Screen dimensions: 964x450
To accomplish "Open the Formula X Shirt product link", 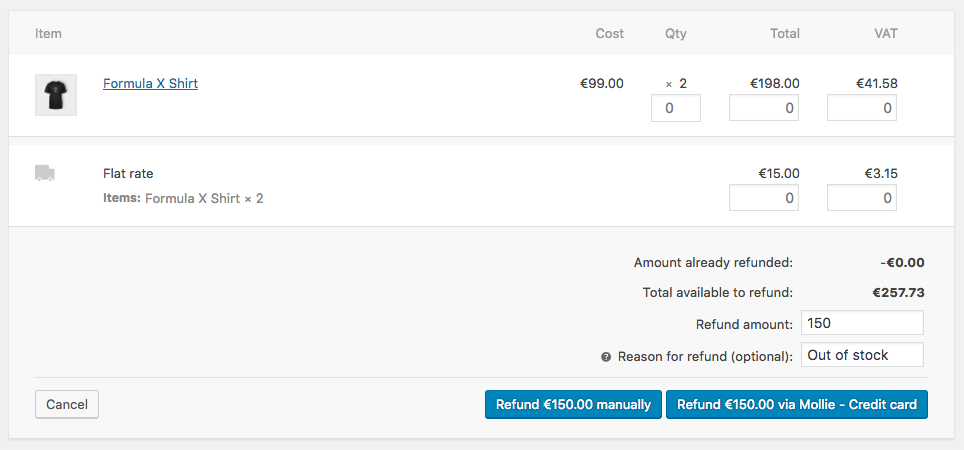I will (x=150, y=84).
